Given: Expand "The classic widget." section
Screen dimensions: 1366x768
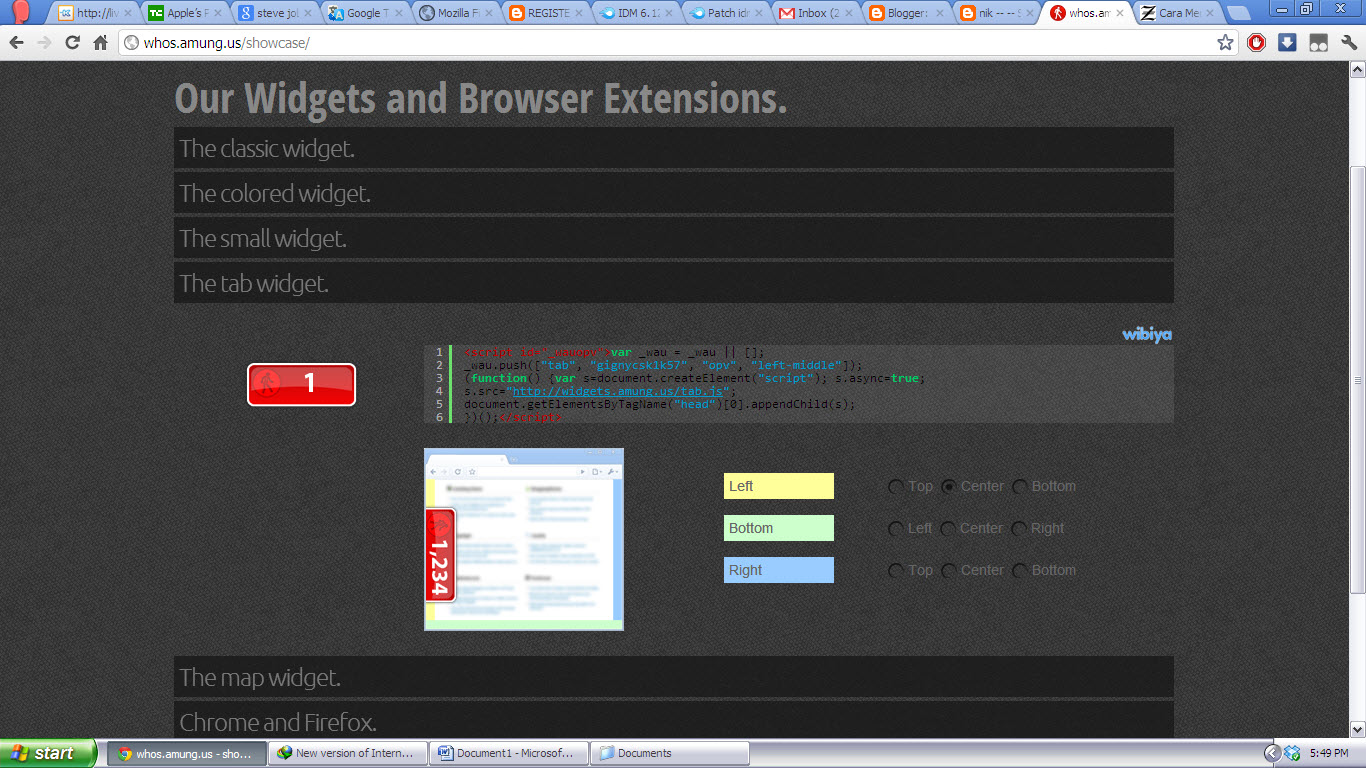Looking at the screenshot, I should [x=673, y=148].
